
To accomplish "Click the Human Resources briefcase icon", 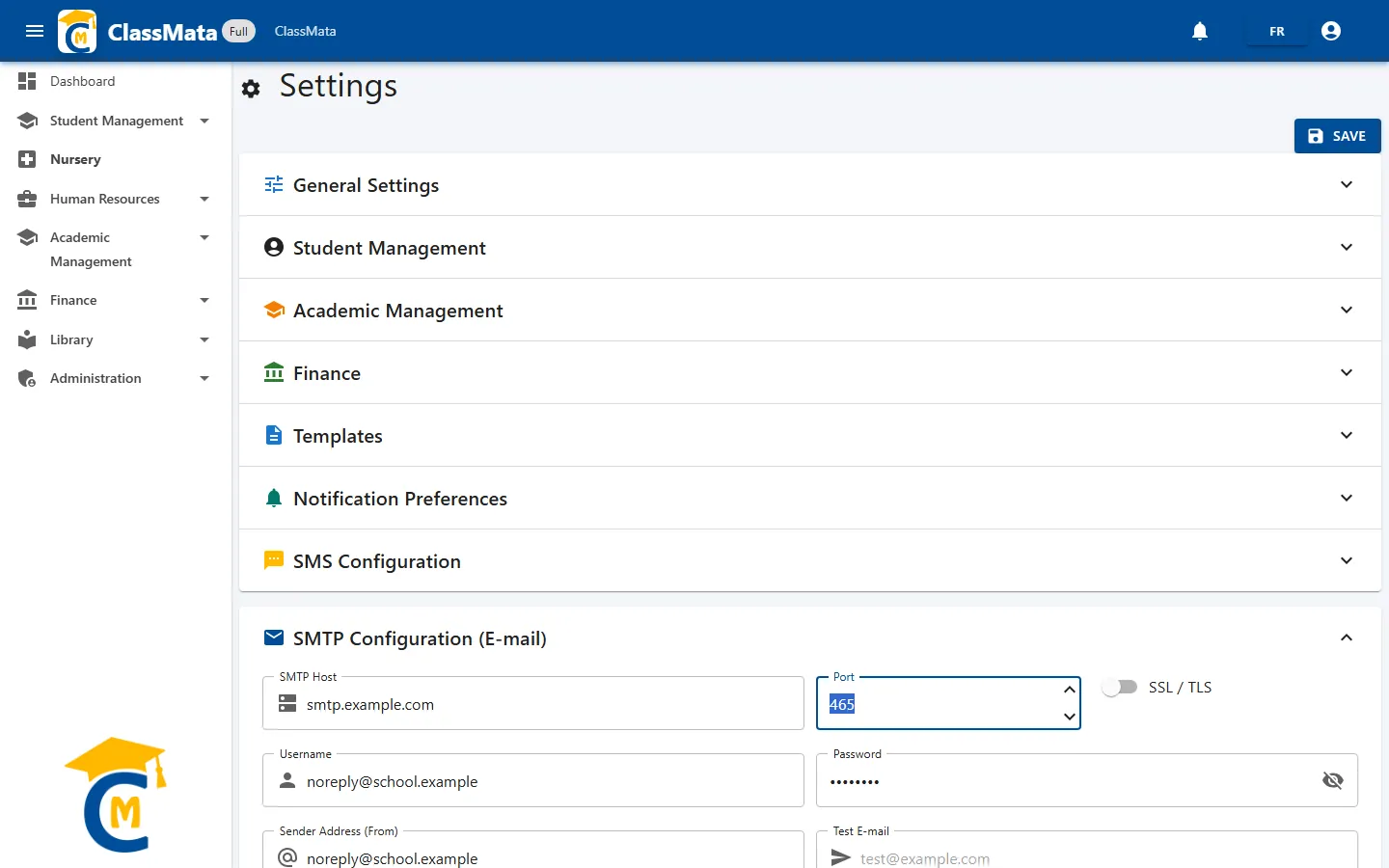I will [27, 199].
